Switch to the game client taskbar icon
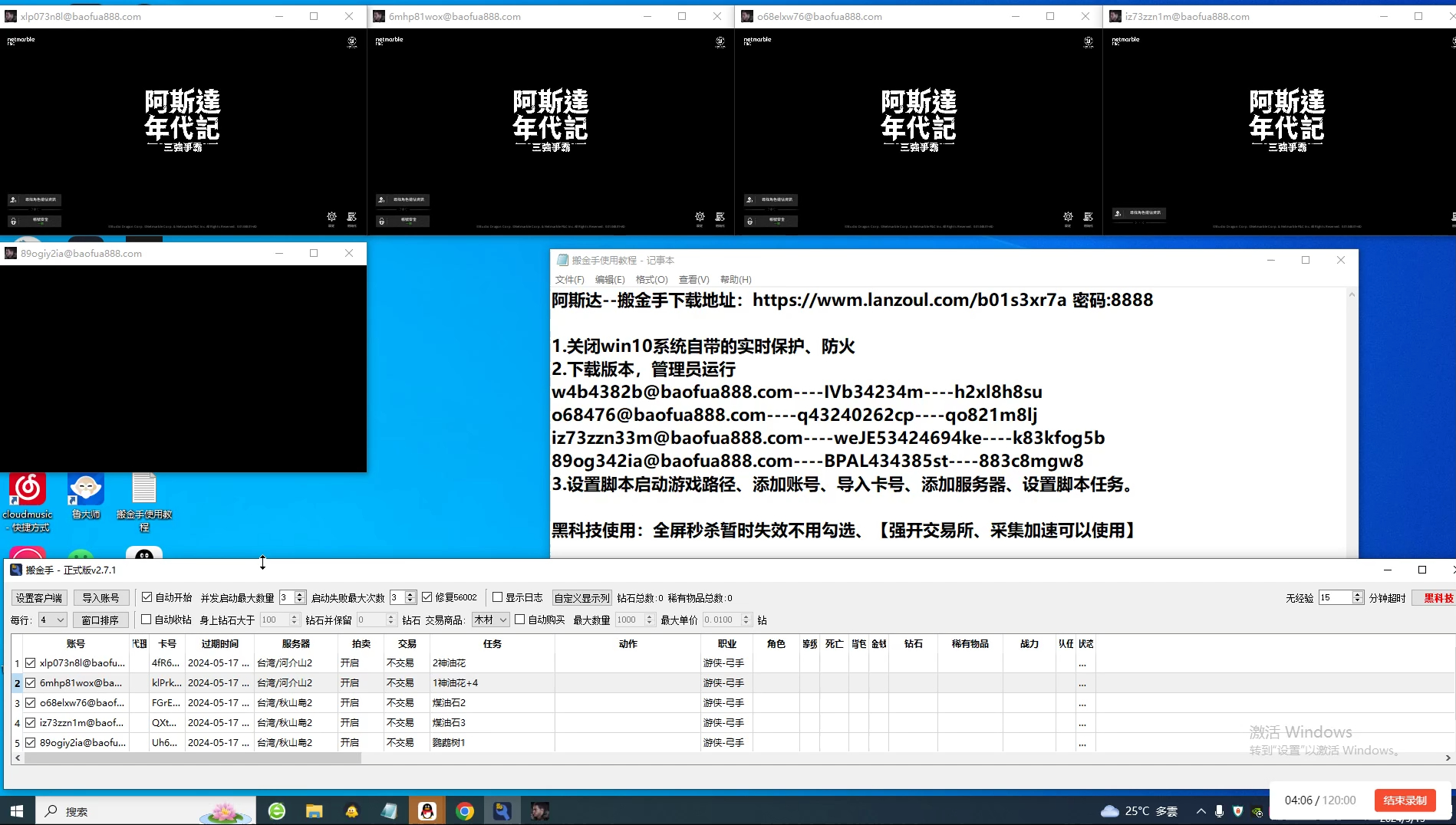Viewport: 1456px width, 825px height. tap(540, 810)
